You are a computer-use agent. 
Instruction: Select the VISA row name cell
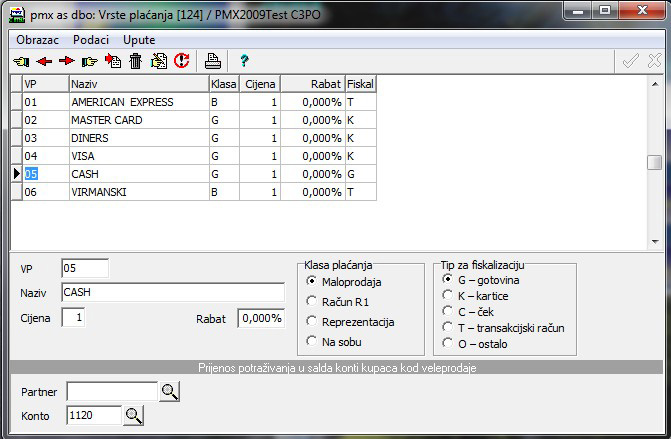139,156
